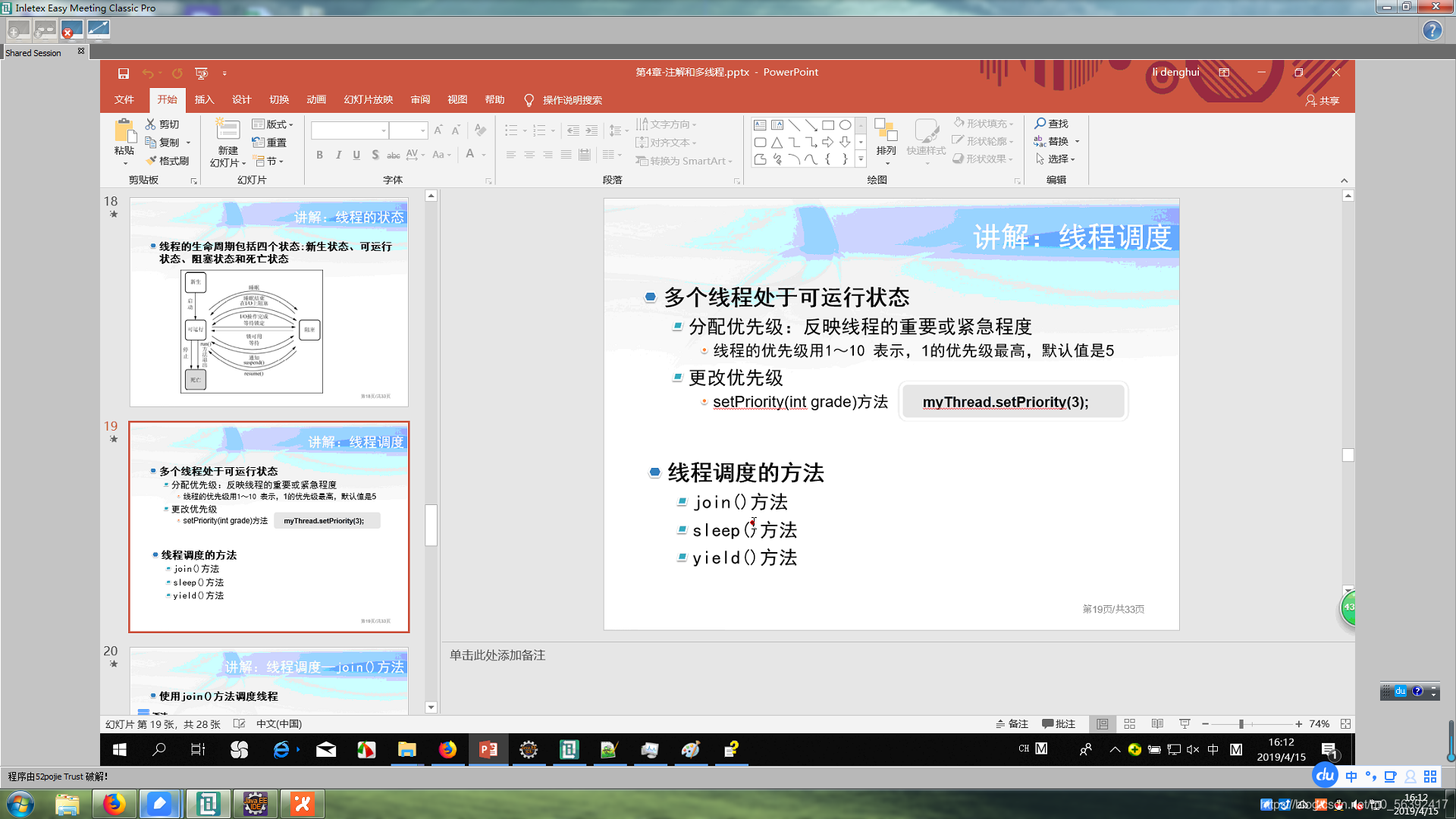Viewport: 1456px width, 819px height.
Task: Click the Arrange shapes icon
Action: [x=886, y=130]
